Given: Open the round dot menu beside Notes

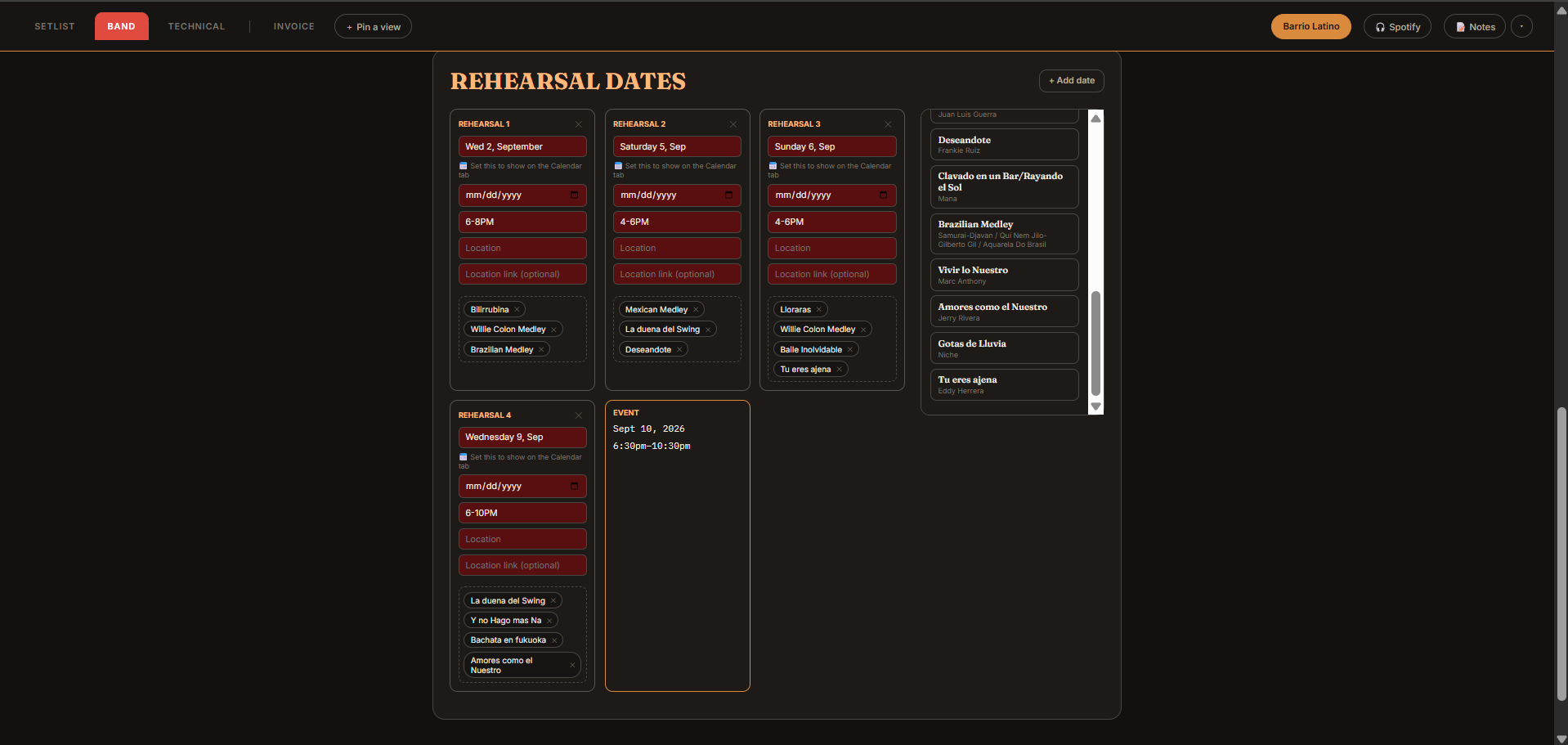Looking at the screenshot, I should pos(1521,27).
